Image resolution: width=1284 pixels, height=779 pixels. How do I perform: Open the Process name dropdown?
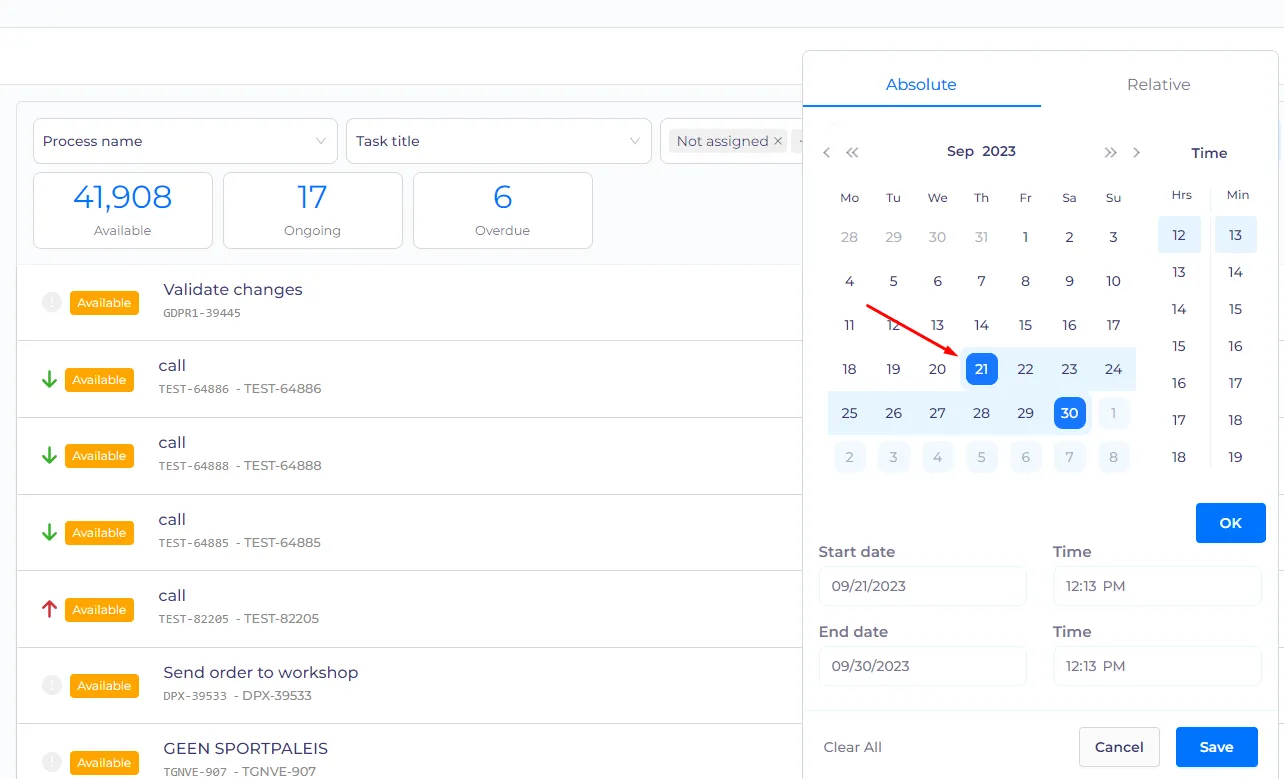[x=185, y=141]
